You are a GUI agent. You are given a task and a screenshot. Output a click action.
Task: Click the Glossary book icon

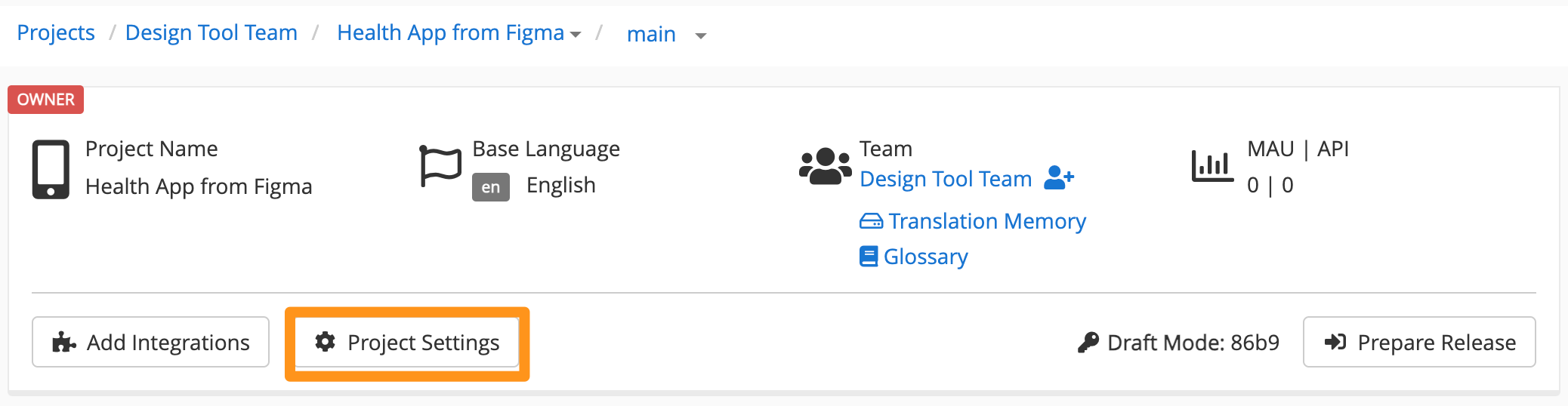869,257
